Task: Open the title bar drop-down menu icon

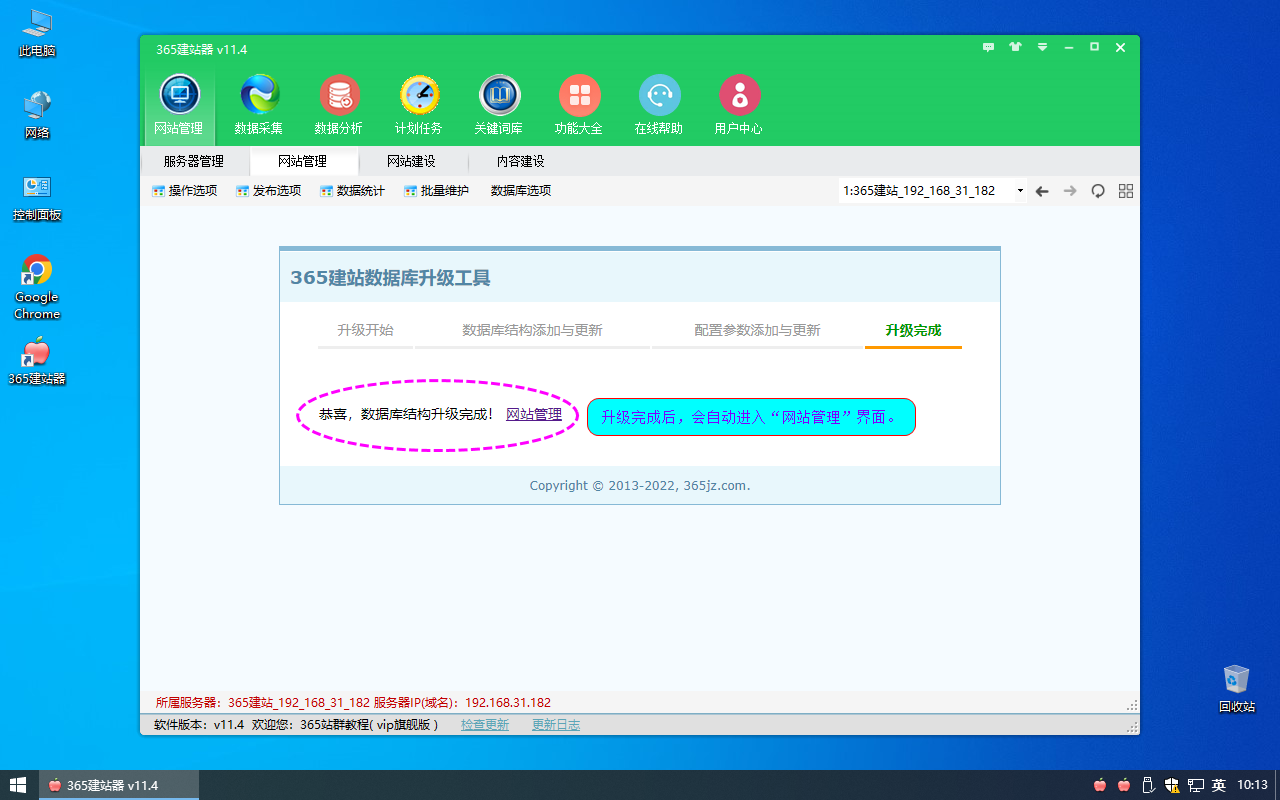Action: [1042, 48]
